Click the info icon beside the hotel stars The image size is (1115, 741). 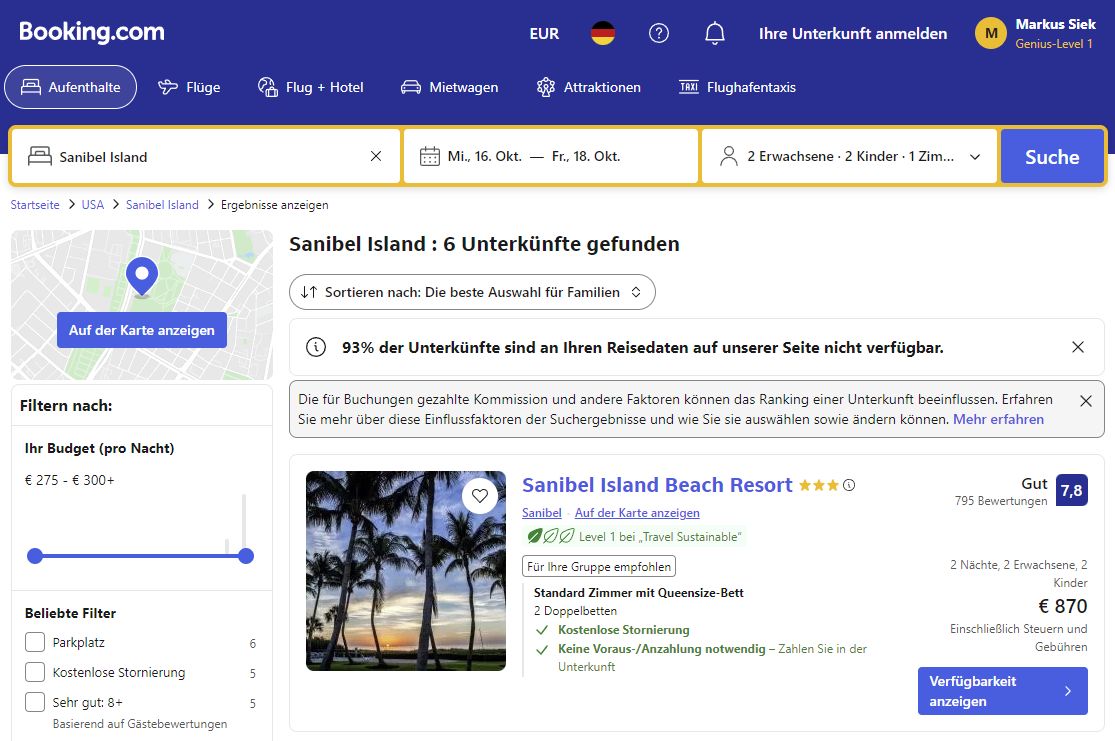point(849,485)
